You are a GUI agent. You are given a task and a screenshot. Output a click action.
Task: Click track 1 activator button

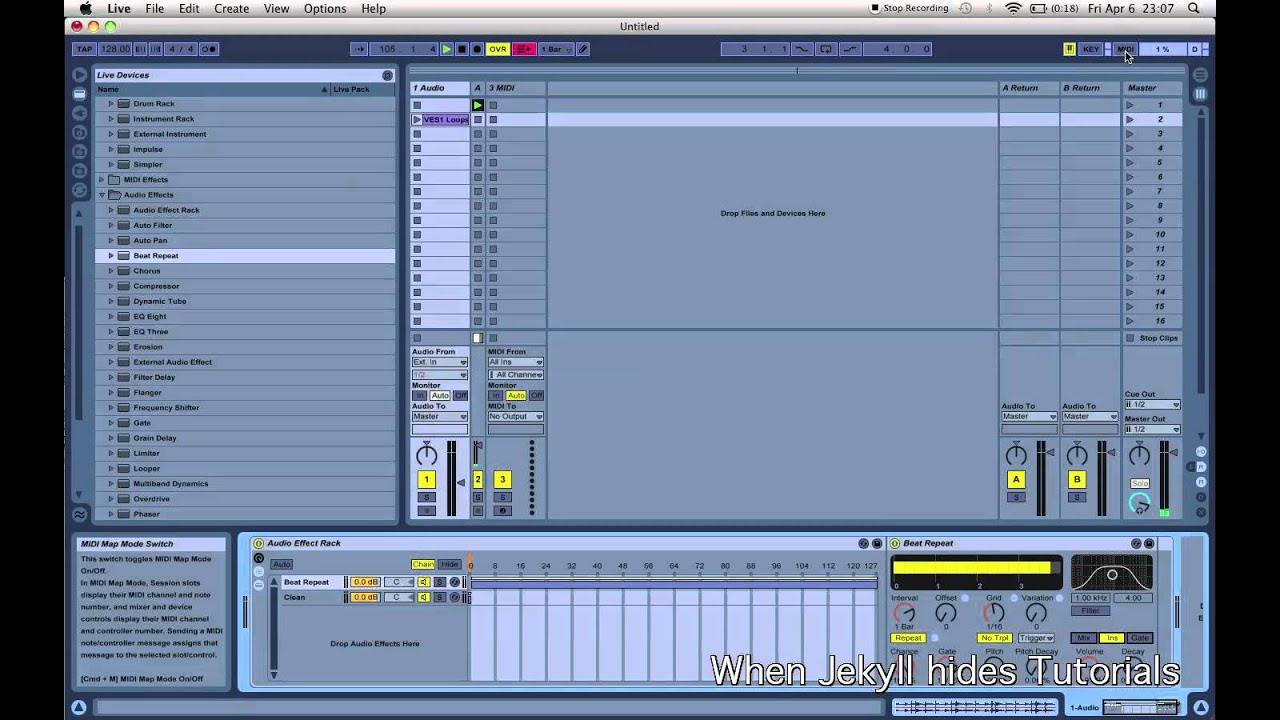(426, 480)
